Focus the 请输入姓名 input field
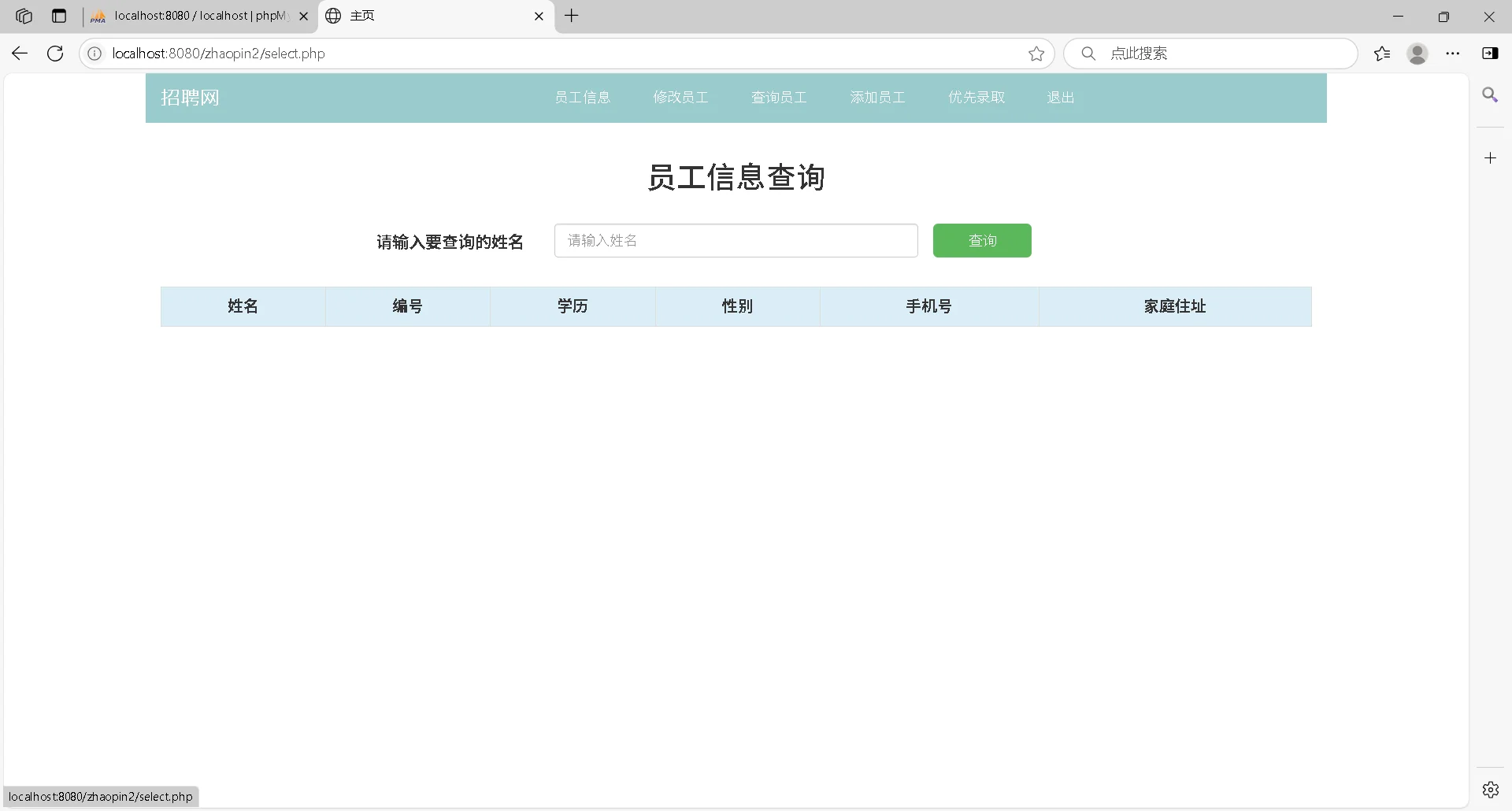The height and width of the screenshot is (811, 1512). tap(736, 240)
